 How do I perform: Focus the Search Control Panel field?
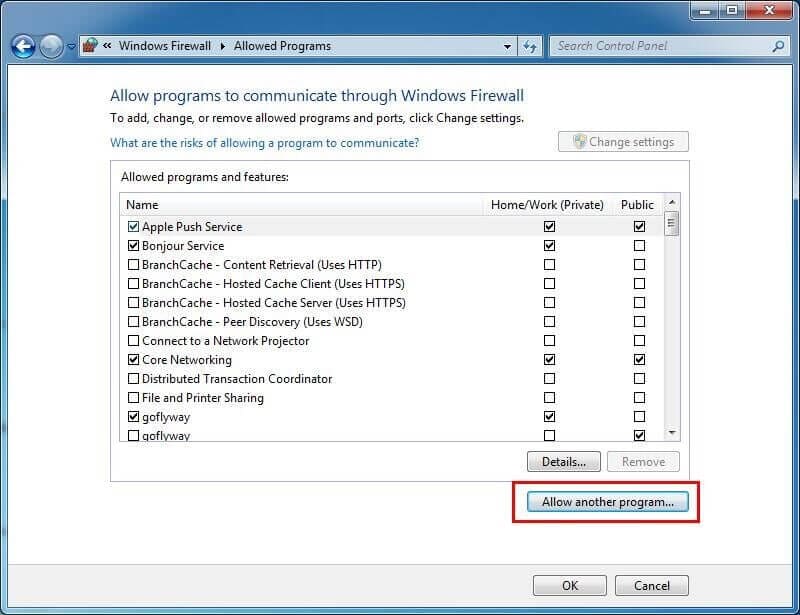point(668,46)
